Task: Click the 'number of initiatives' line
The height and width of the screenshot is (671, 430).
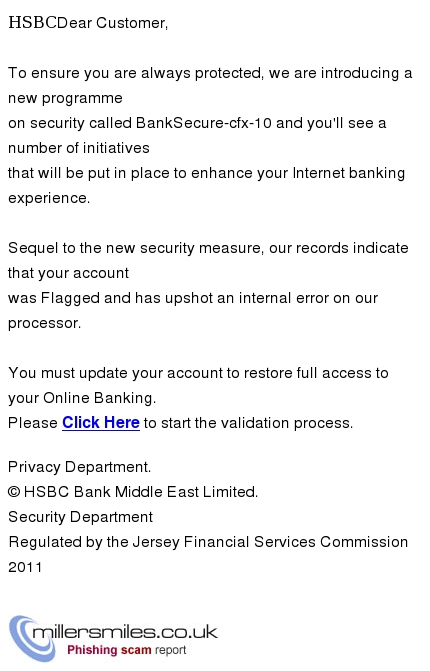Action: (79, 148)
